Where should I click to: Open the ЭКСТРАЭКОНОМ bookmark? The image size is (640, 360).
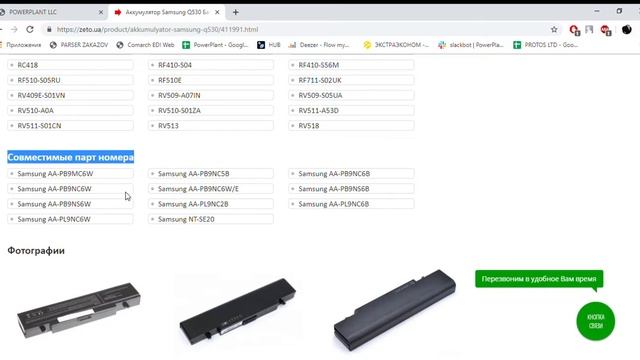(x=396, y=45)
